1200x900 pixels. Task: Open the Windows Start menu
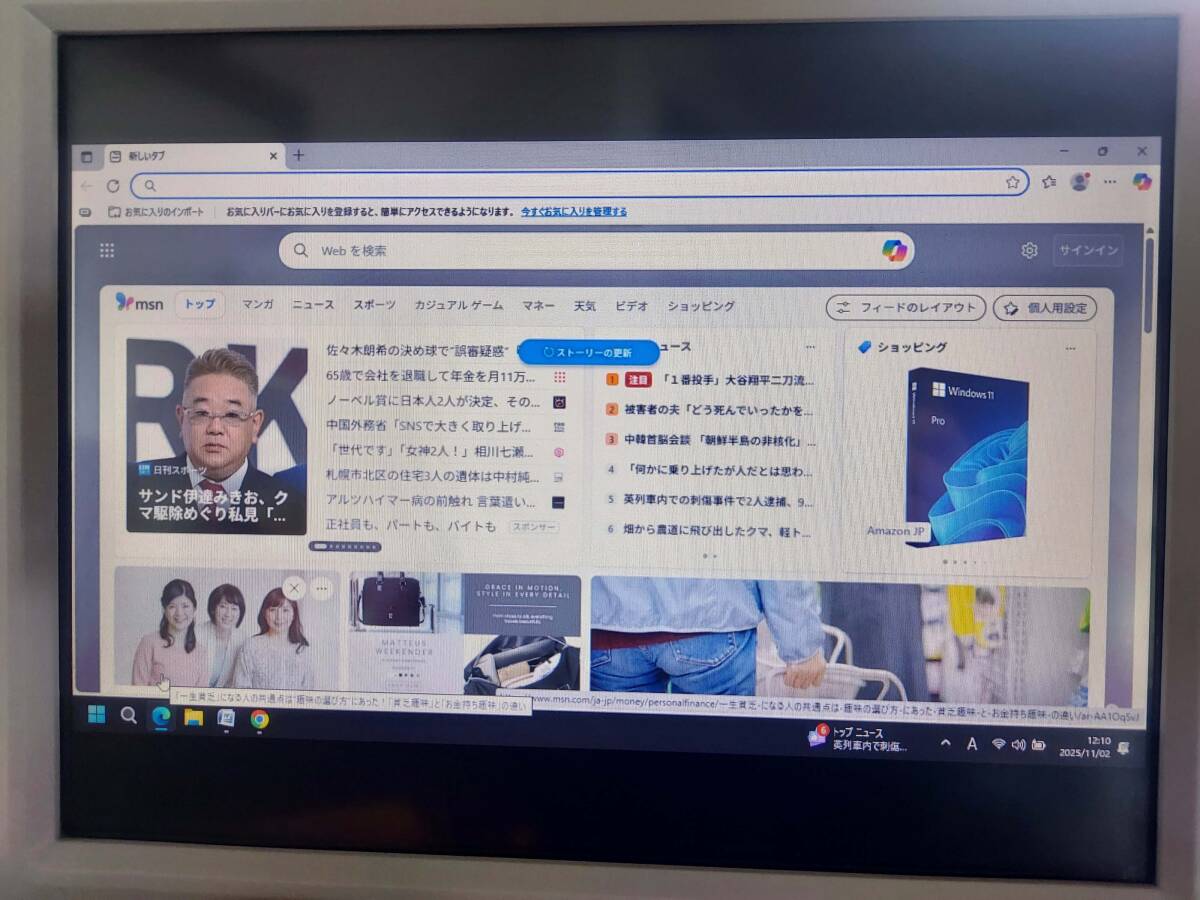coord(95,716)
